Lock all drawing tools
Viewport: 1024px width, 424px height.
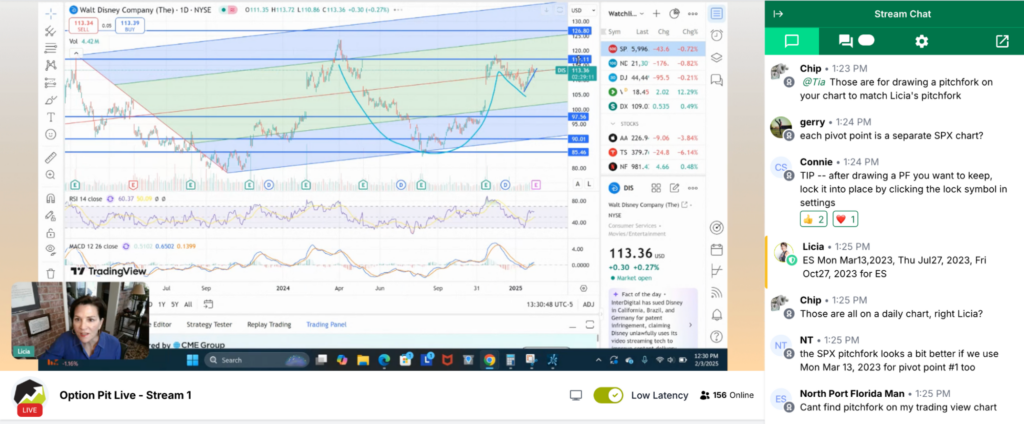tap(50, 233)
